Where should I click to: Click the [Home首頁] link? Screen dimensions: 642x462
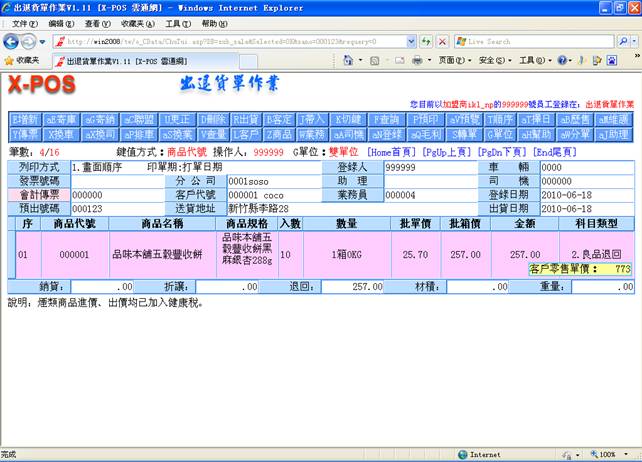tap(392, 151)
